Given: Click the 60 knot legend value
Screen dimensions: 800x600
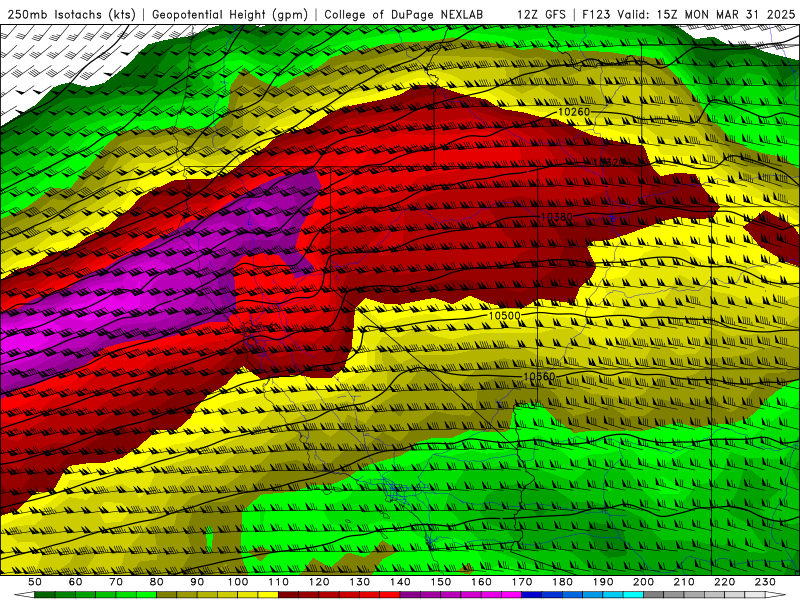Looking at the screenshot, I should tap(76, 582).
